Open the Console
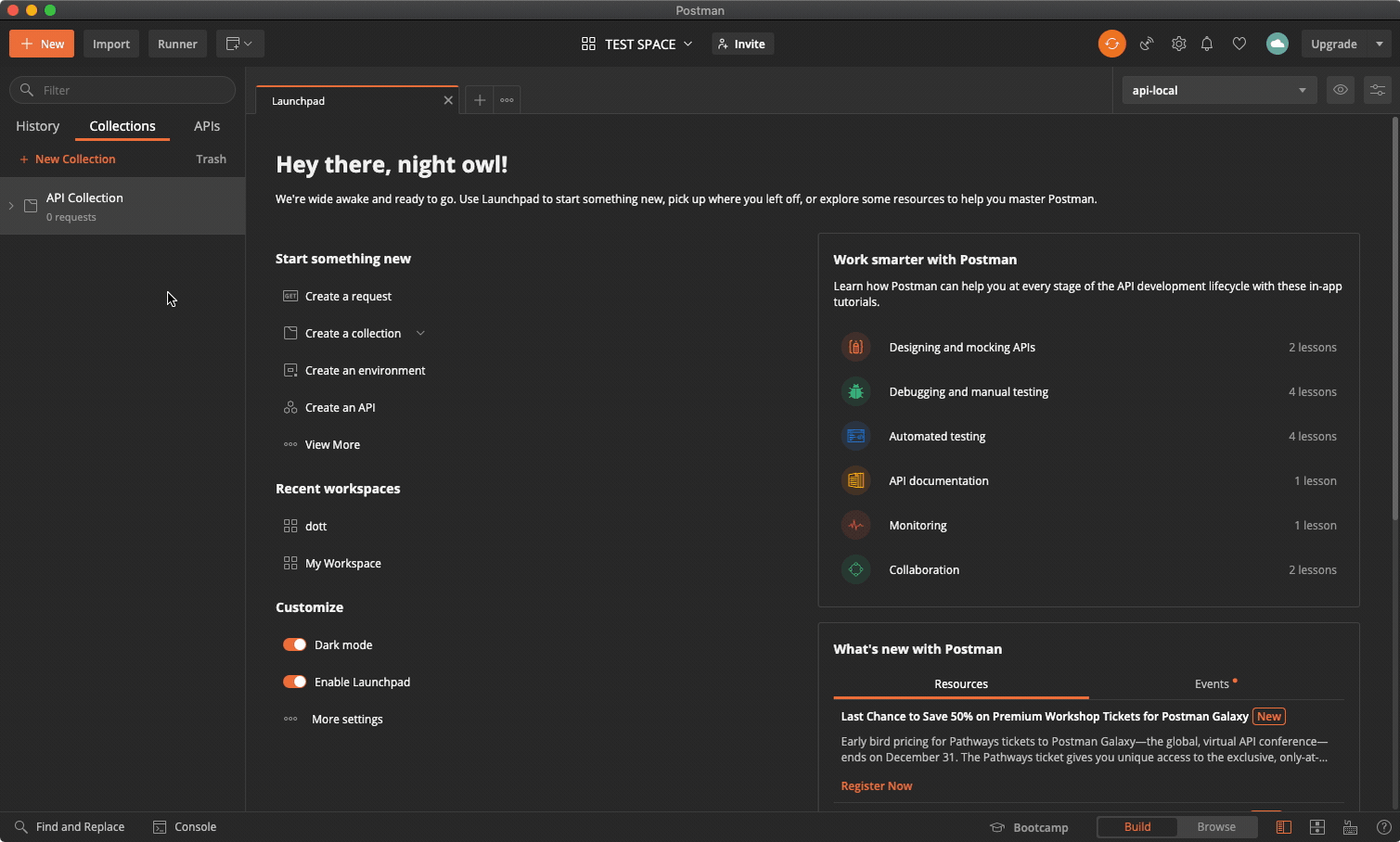Screen dimensions: 1400x842 coord(185,827)
